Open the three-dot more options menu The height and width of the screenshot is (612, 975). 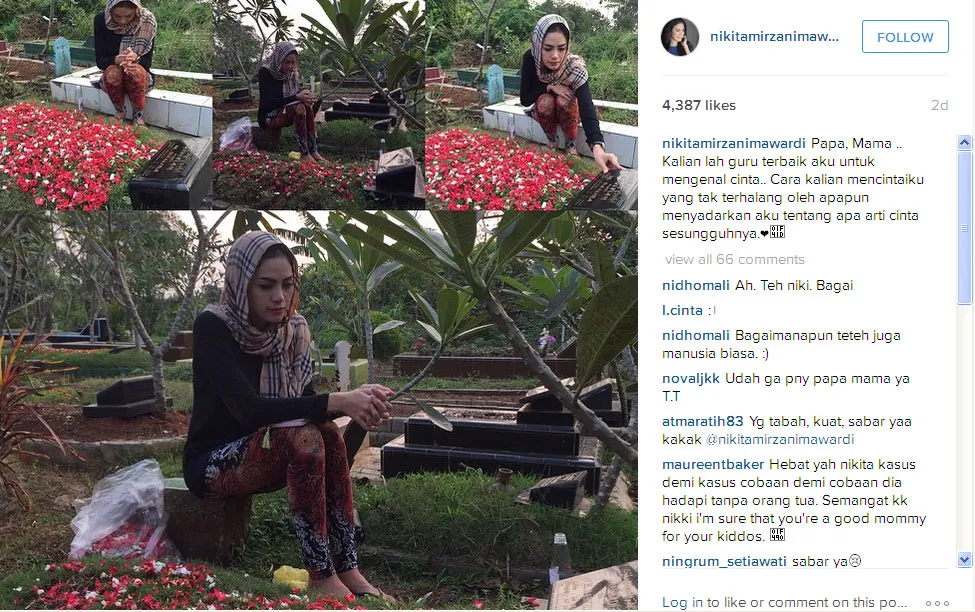(x=937, y=603)
